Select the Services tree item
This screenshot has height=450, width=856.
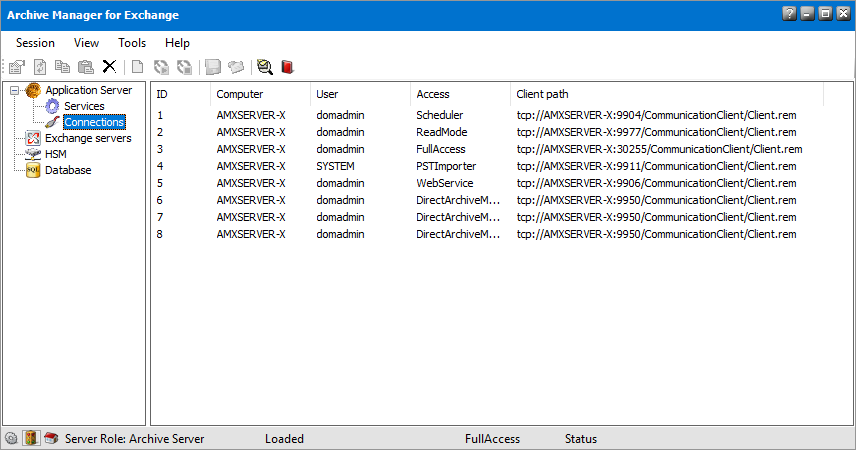click(x=84, y=106)
